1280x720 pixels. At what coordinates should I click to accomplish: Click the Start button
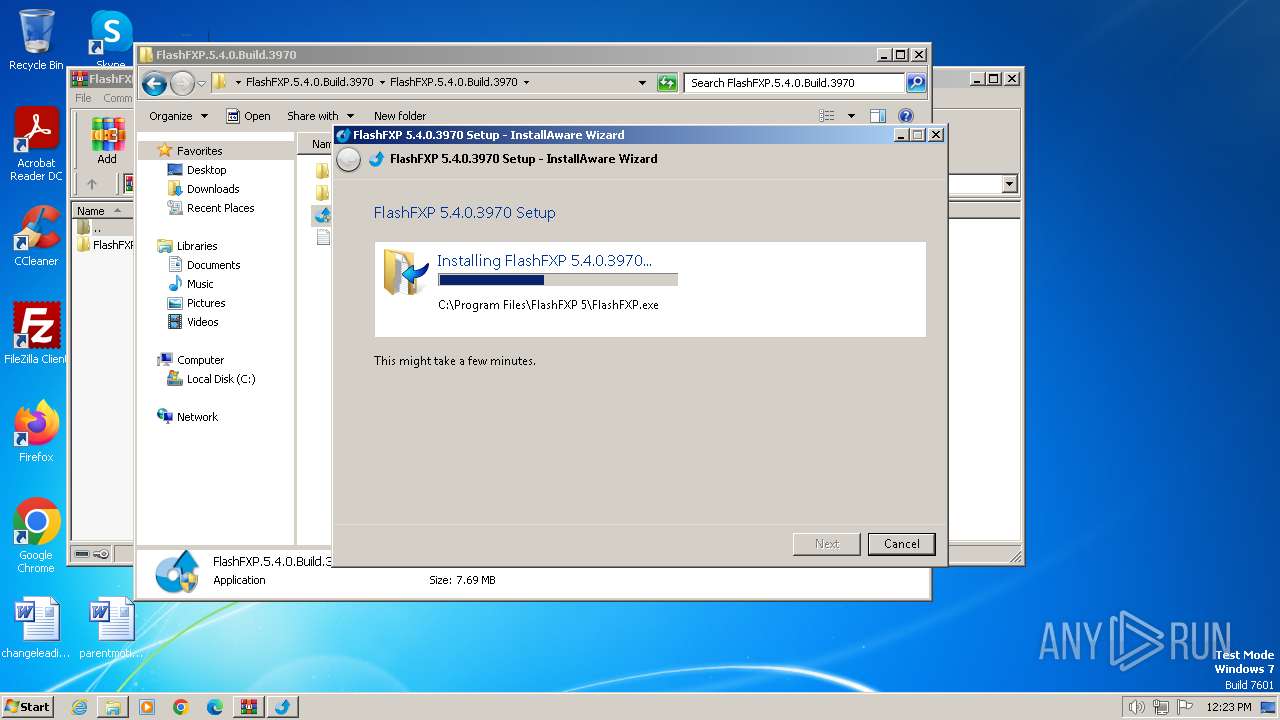click(x=28, y=706)
